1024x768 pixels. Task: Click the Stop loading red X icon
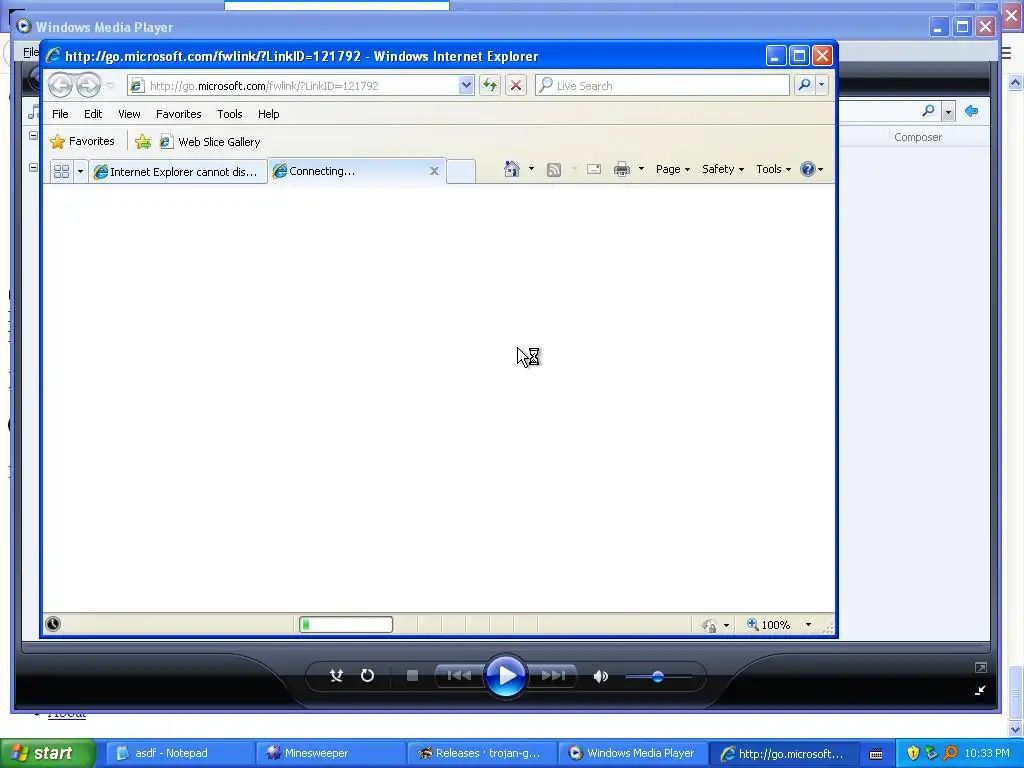(516, 86)
